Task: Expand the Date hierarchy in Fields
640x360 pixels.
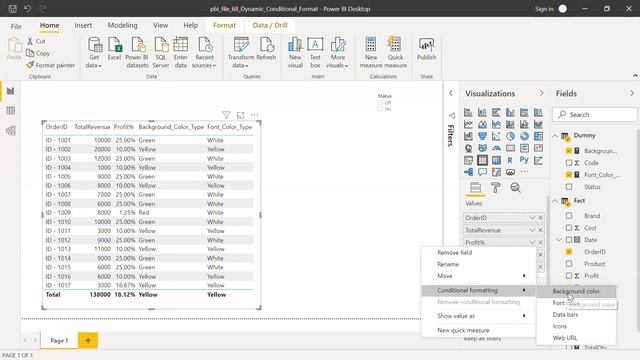Action: [560, 240]
